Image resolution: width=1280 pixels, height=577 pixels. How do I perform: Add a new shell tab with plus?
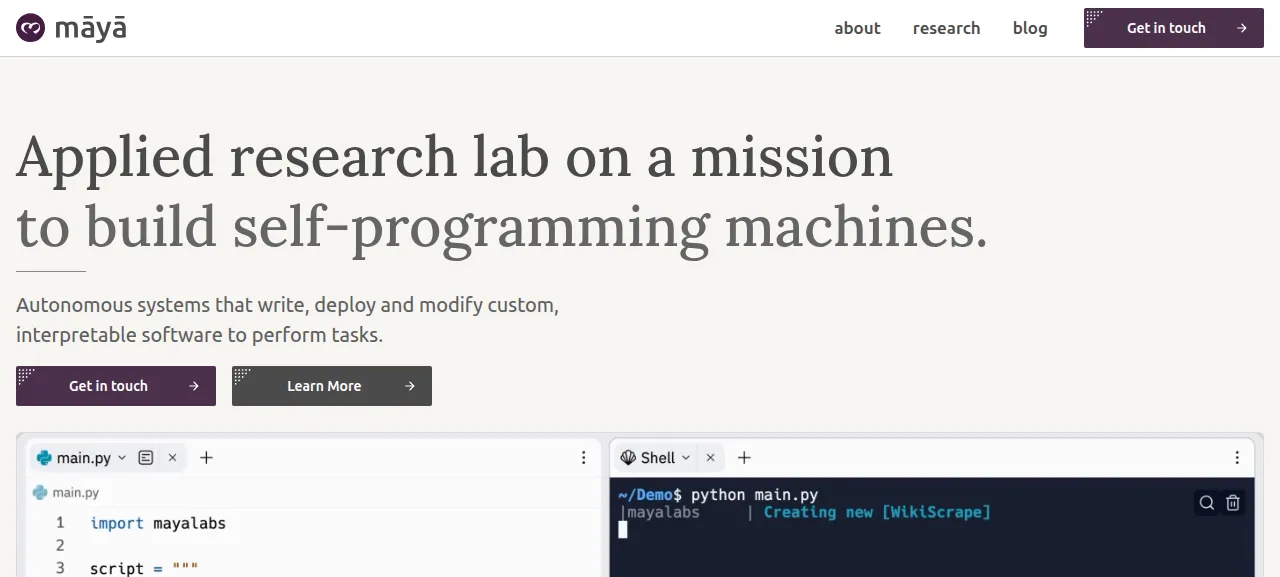(x=744, y=458)
